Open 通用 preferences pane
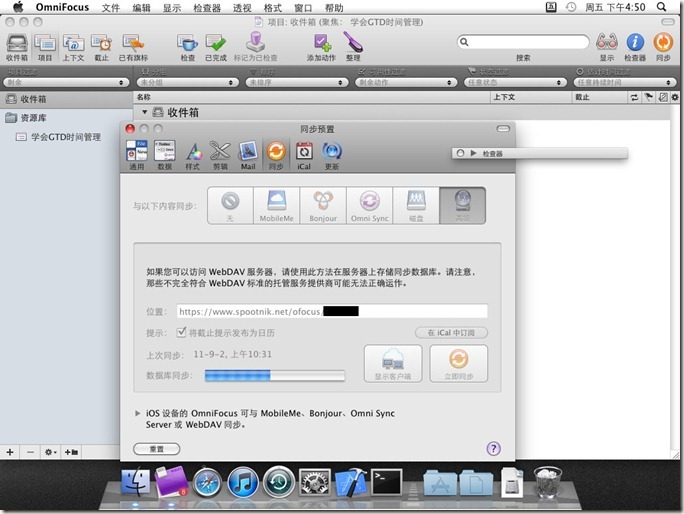The image size is (684, 514). click(137, 155)
